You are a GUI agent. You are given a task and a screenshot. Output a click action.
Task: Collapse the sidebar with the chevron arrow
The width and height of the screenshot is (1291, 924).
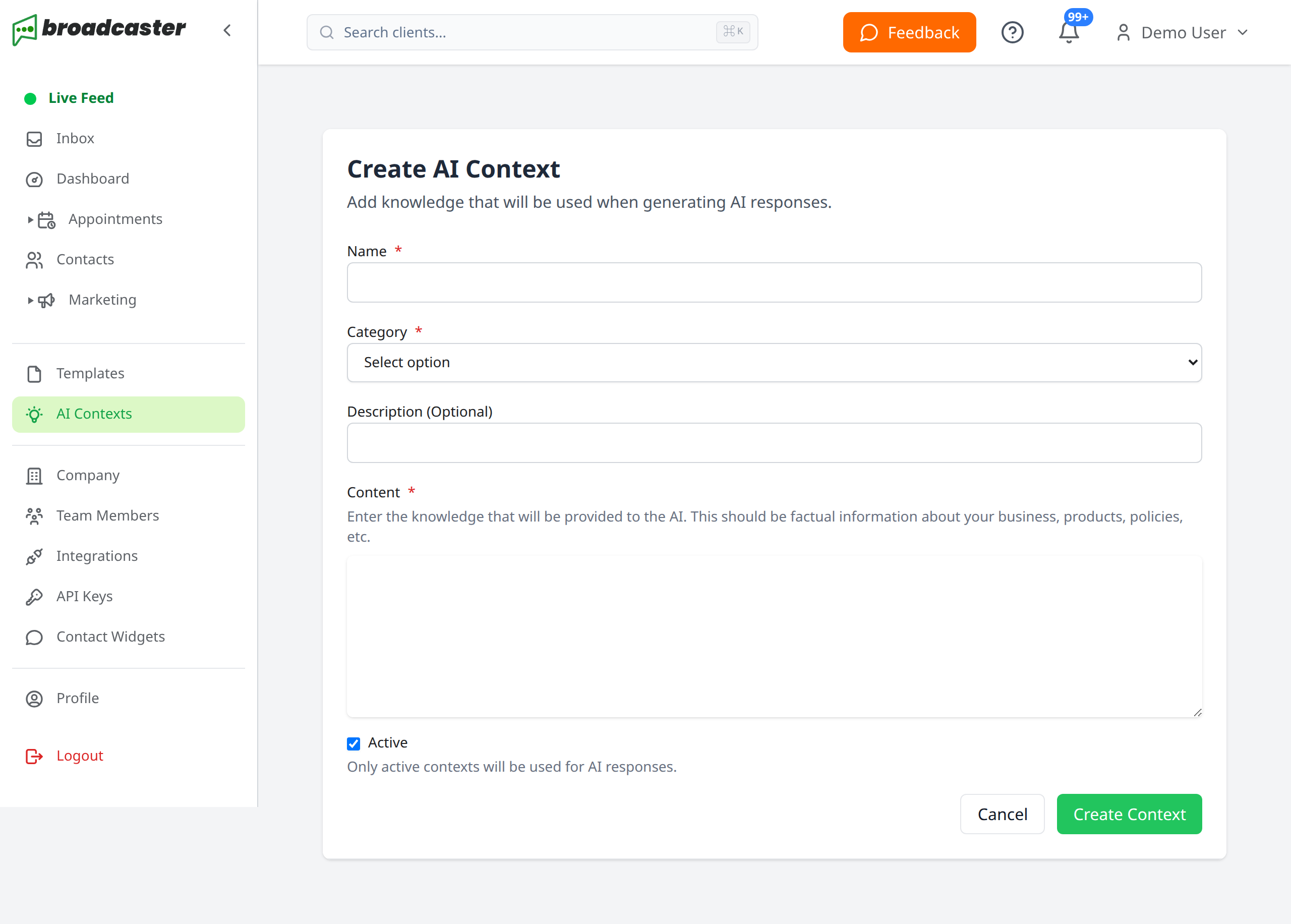[x=227, y=30]
